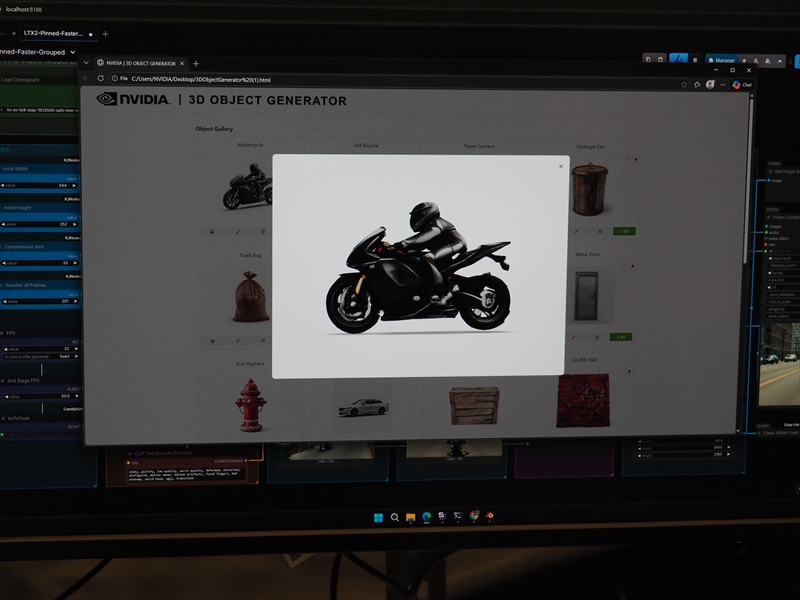Close the motorcycle preview popup
The image size is (800, 600).
coord(561,166)
